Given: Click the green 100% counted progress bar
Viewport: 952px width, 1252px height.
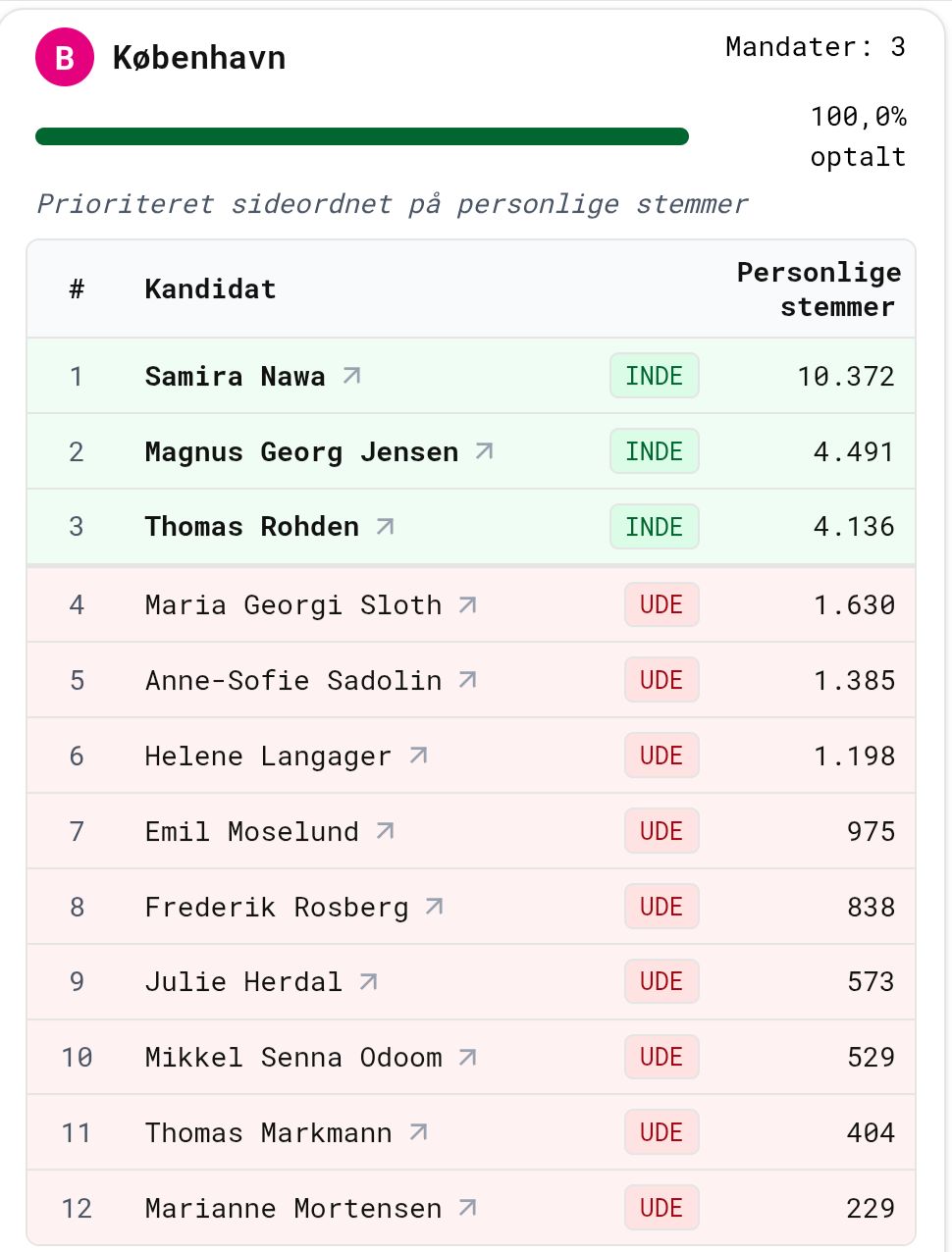Looking at the screenshot, I should pyautogui.click(x=362, y=136).
